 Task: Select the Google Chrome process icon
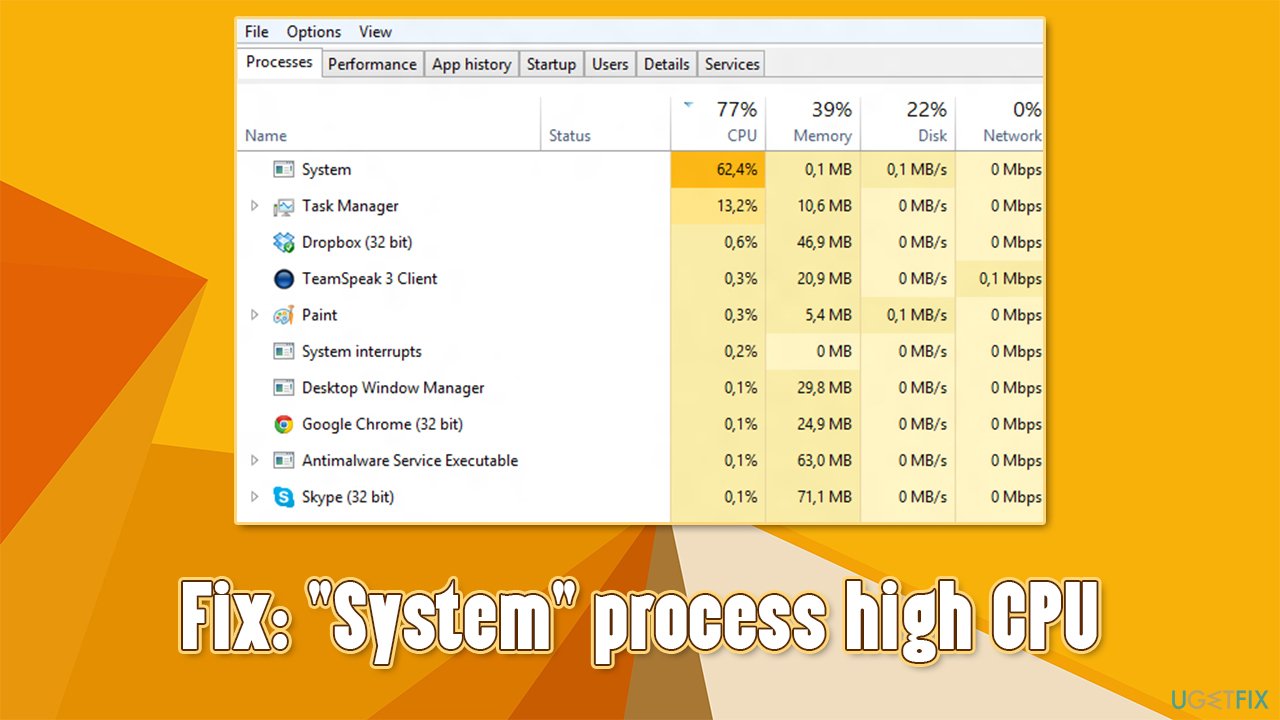point(283,424)
